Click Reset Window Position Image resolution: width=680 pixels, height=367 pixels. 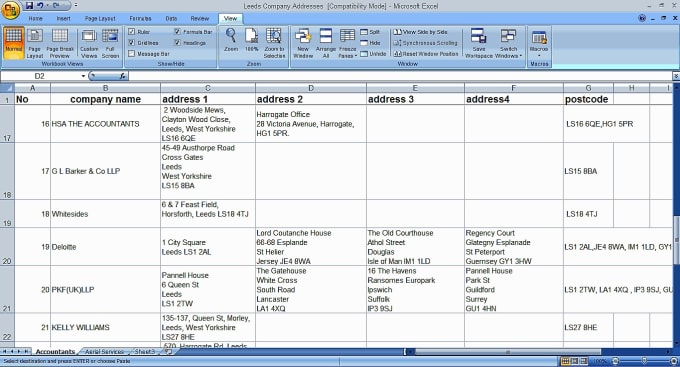(426, 54)
